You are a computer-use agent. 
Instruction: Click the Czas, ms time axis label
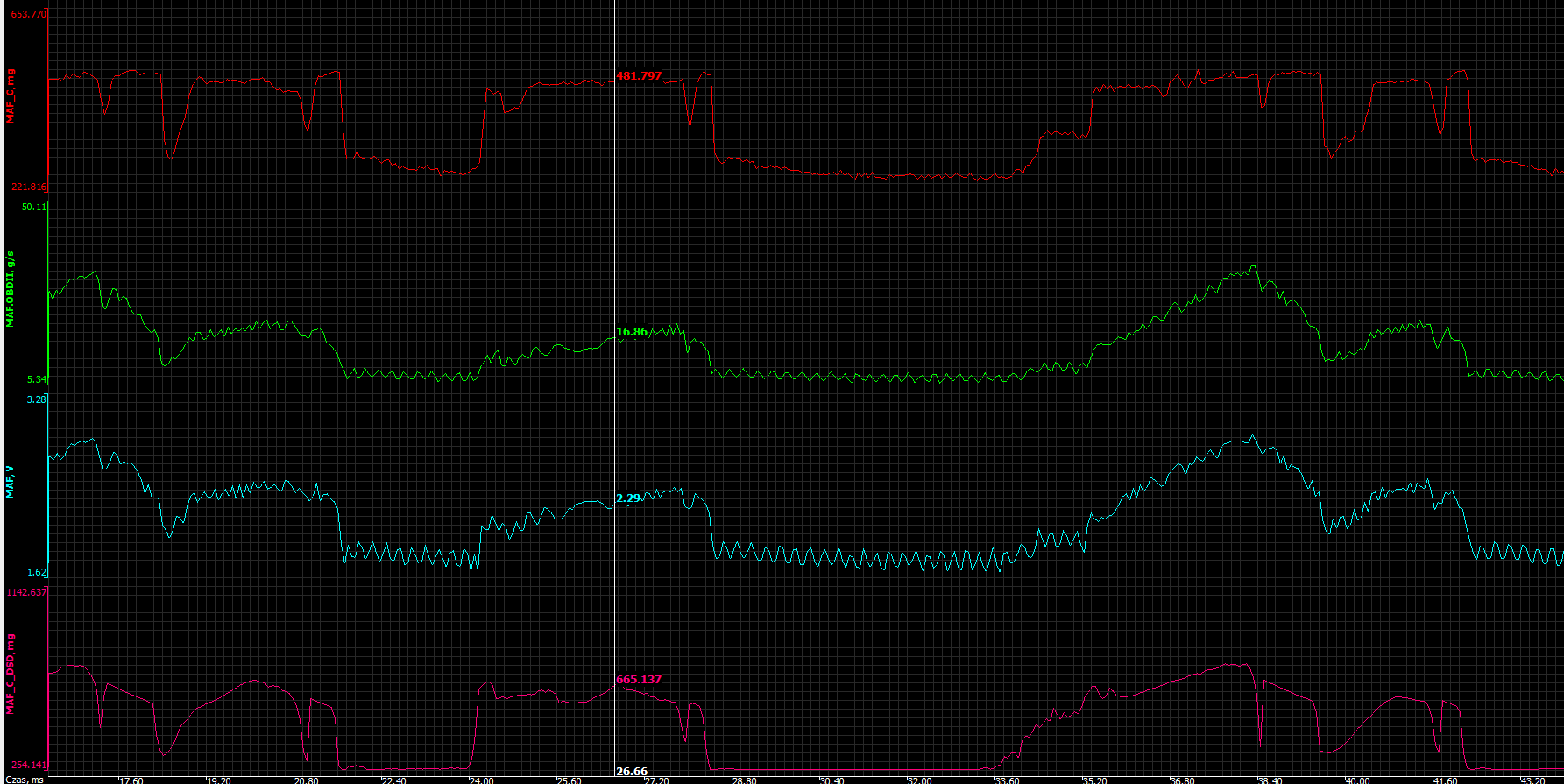pyautogui.click(x=25, y=779)
